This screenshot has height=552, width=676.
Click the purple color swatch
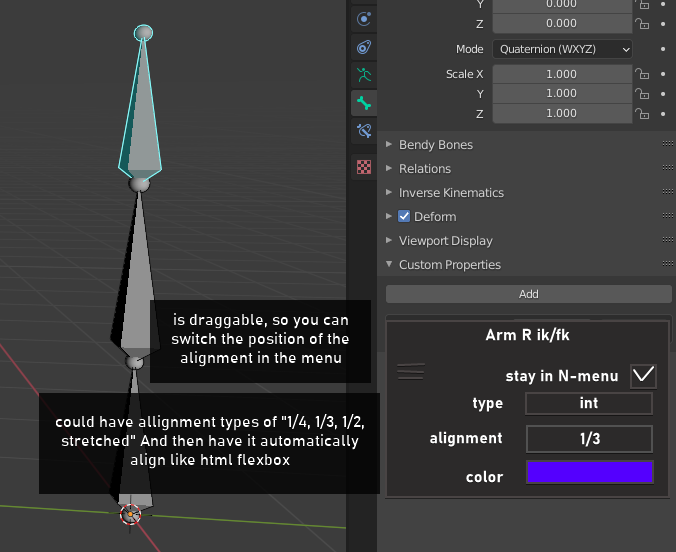point(590,472)
